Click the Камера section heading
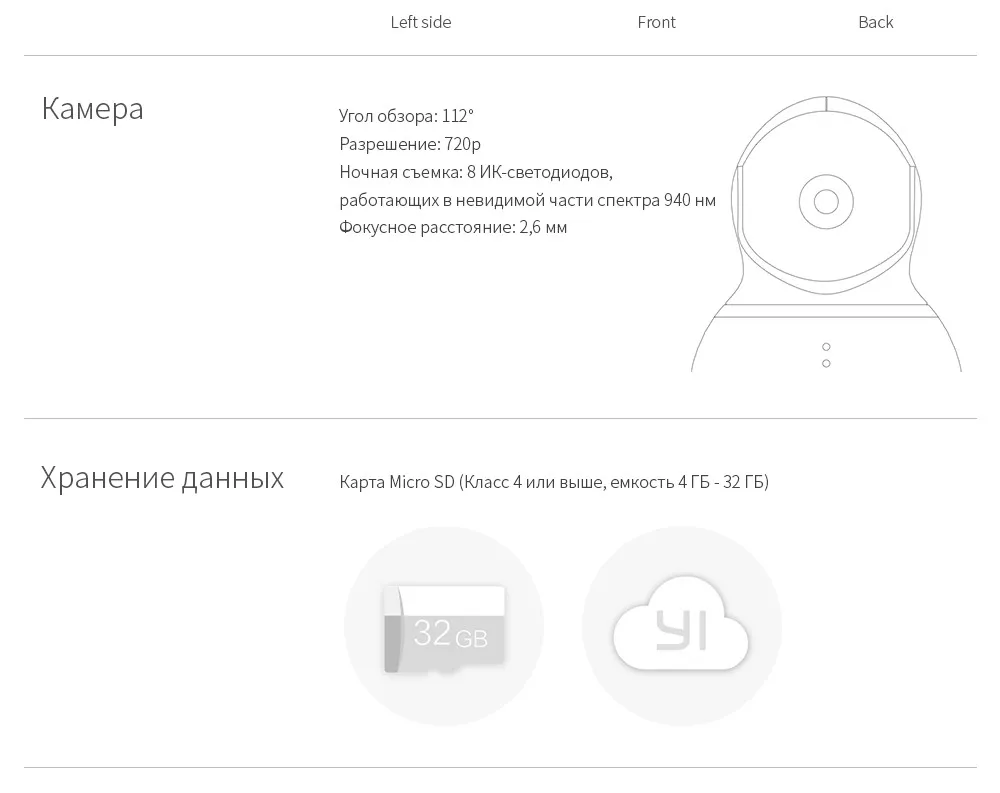This screenshot has height=793, width=1000. click(92, 108)
